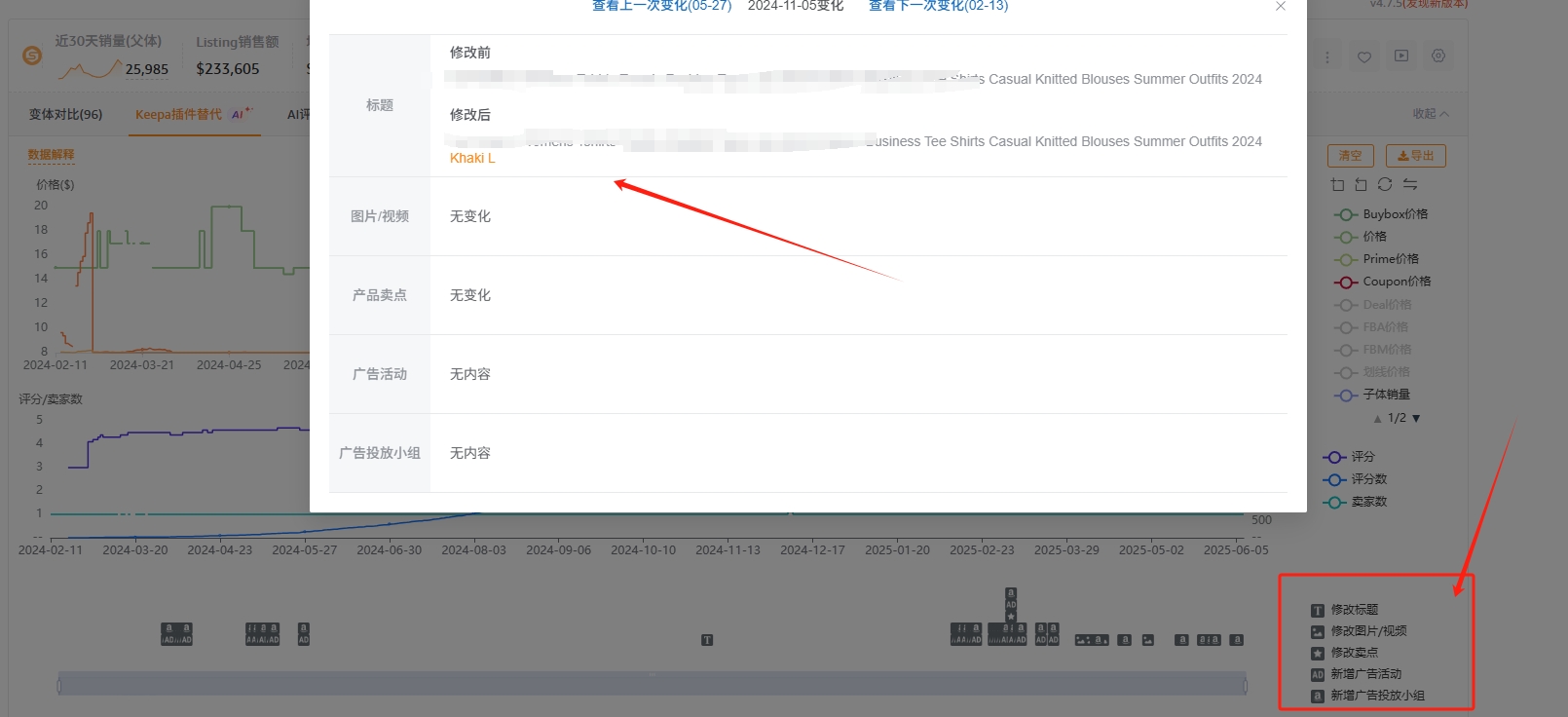Click the undo zoom chart tool icon
1568x717 pixels.
point(1361,184)
